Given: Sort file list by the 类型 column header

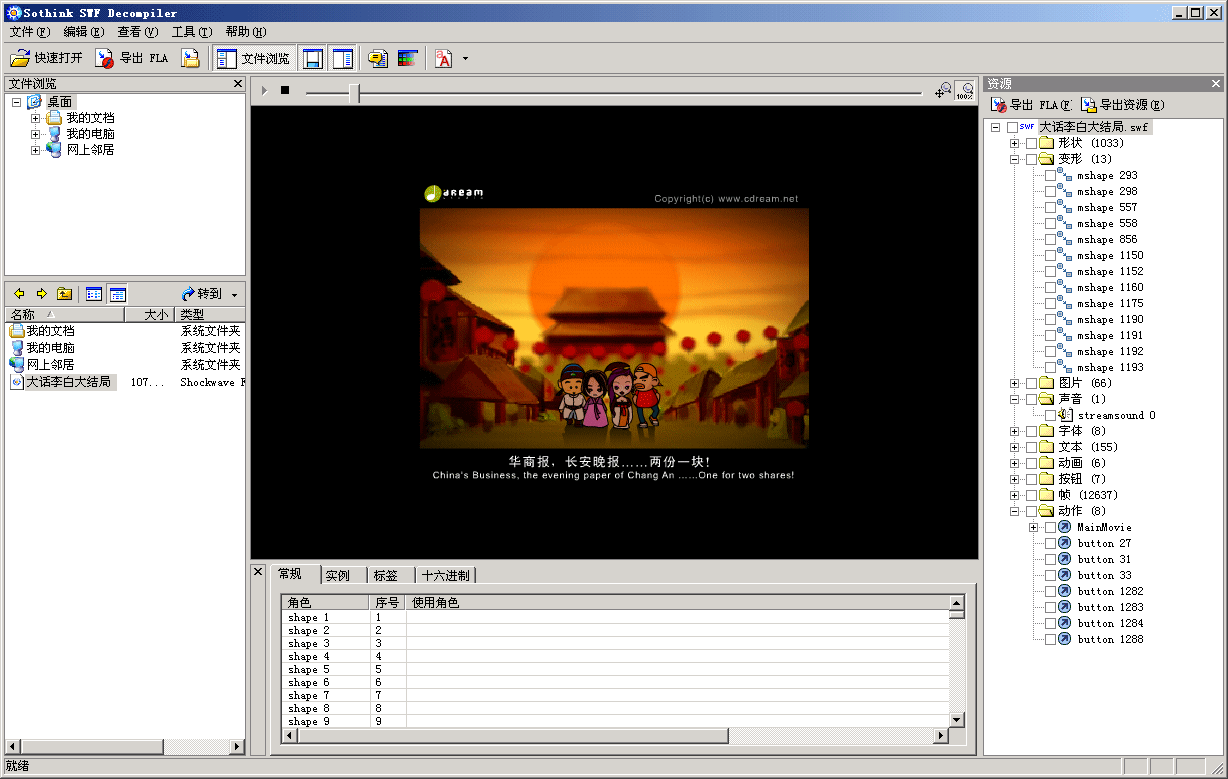Looking at the screenshot, I should click(x=210, y=315).
